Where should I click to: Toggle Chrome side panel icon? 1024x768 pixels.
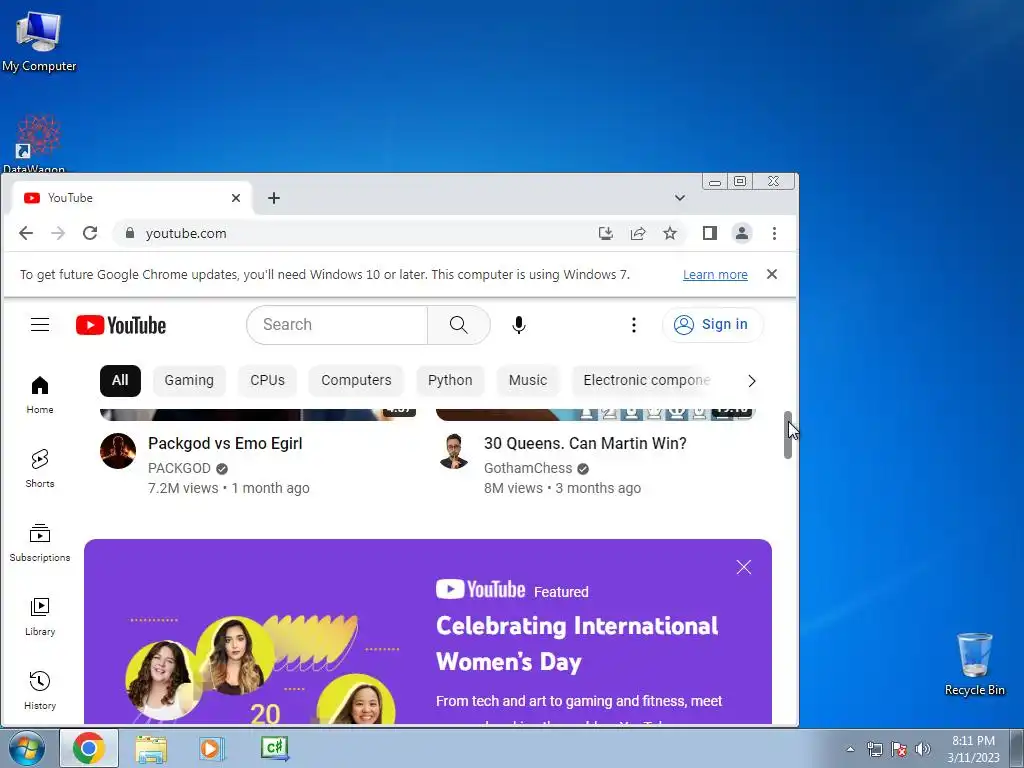pyautogui.click(x=710, y=233)
